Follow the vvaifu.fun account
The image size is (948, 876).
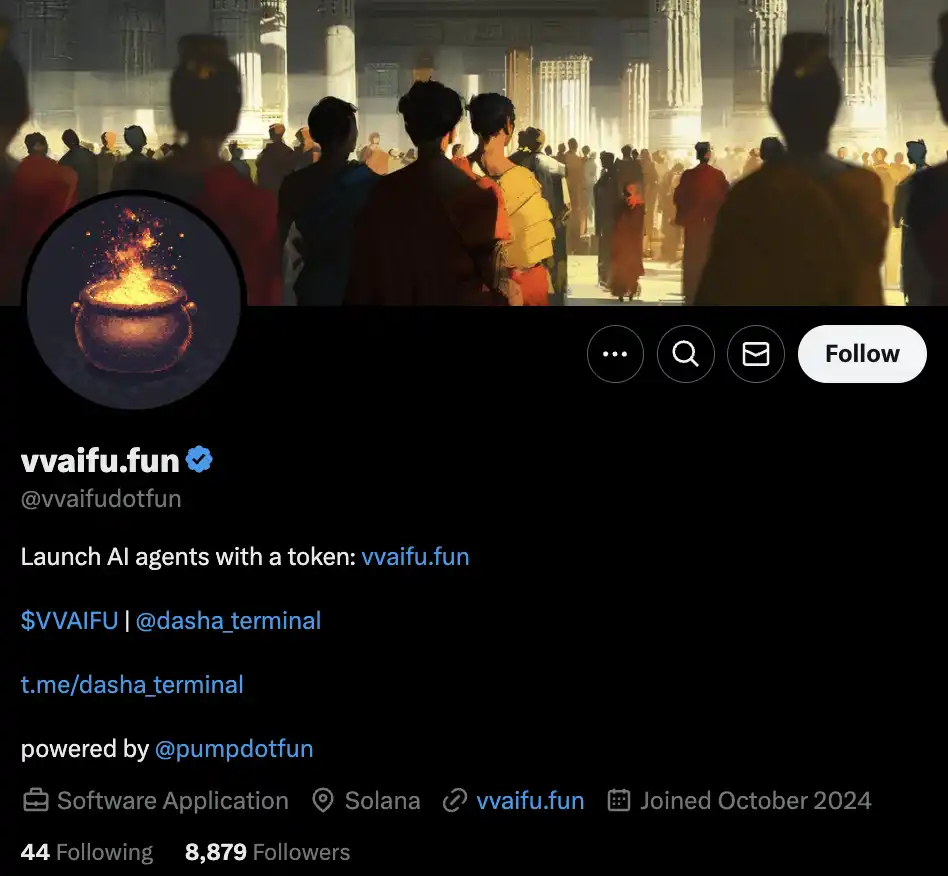pyautogui.click(x=862, y=354)
